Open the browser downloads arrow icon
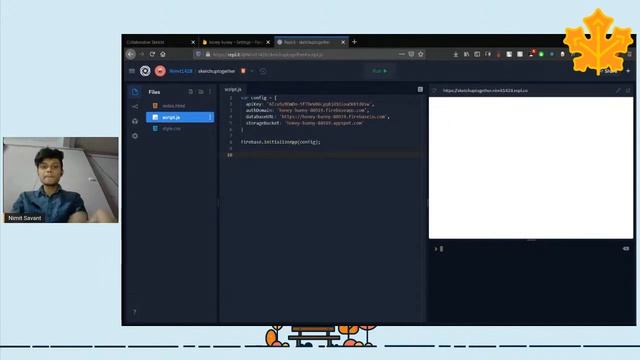This screenshot has height=360, width=640. point(456,54)
